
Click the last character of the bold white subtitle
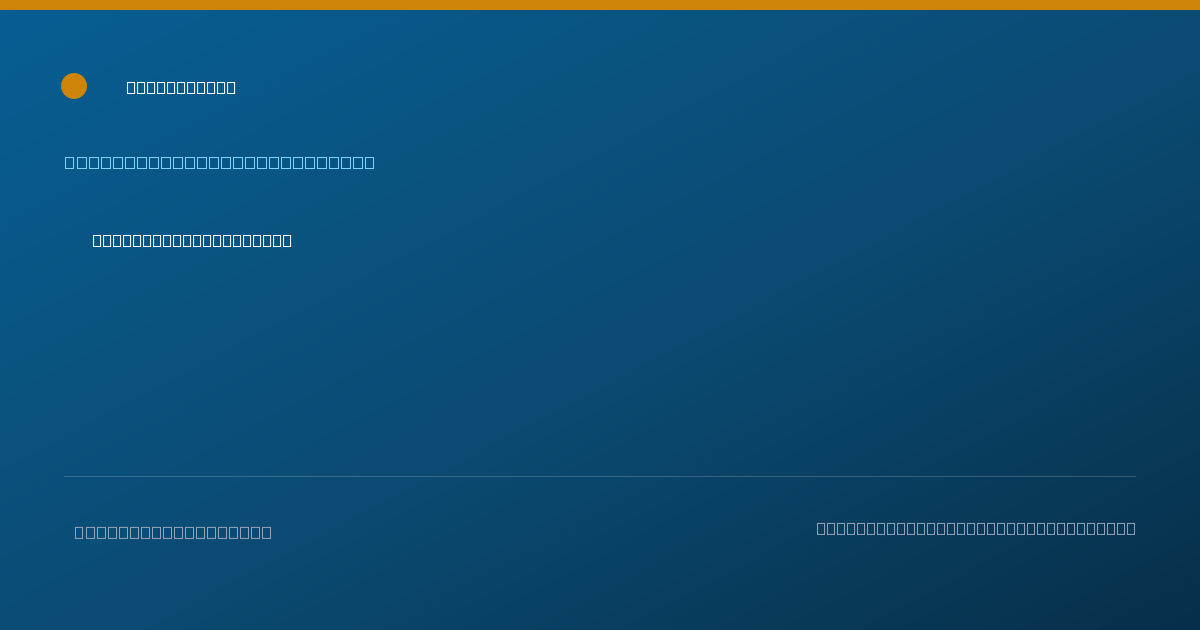pos(287,241)
